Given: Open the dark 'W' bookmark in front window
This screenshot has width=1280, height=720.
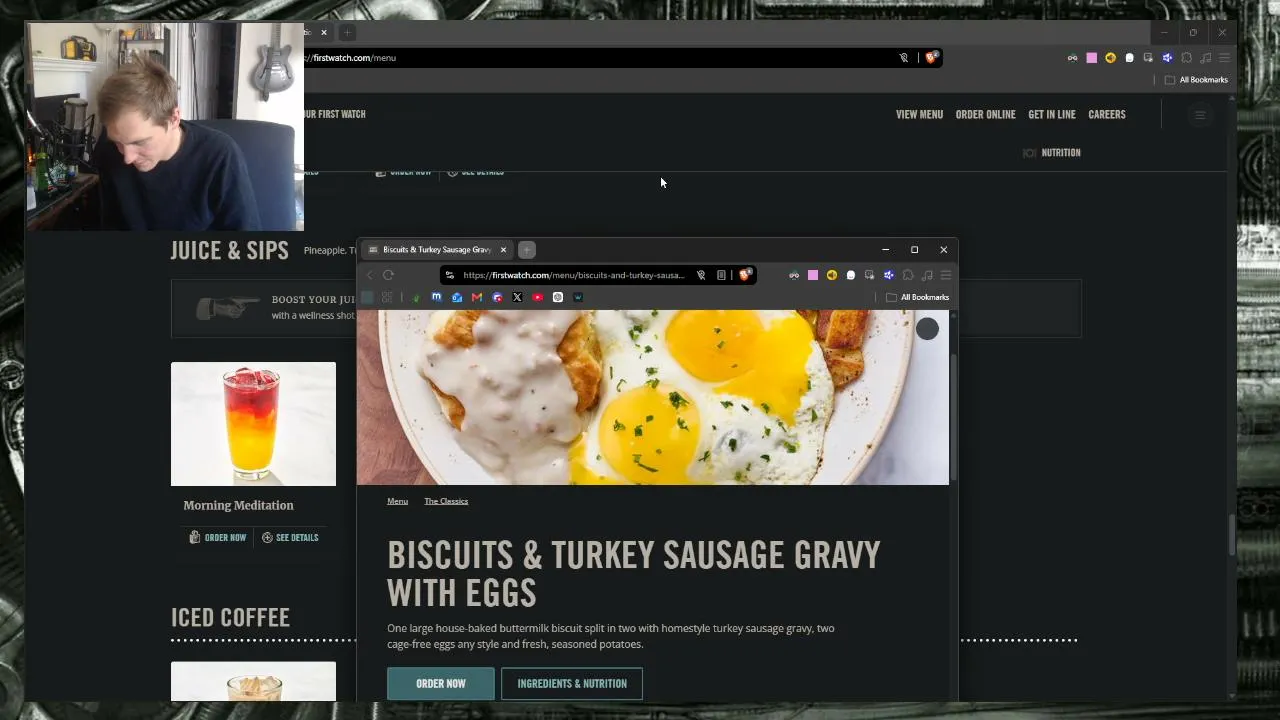Looking at the screenshot, I should click(x=578, y=297).
